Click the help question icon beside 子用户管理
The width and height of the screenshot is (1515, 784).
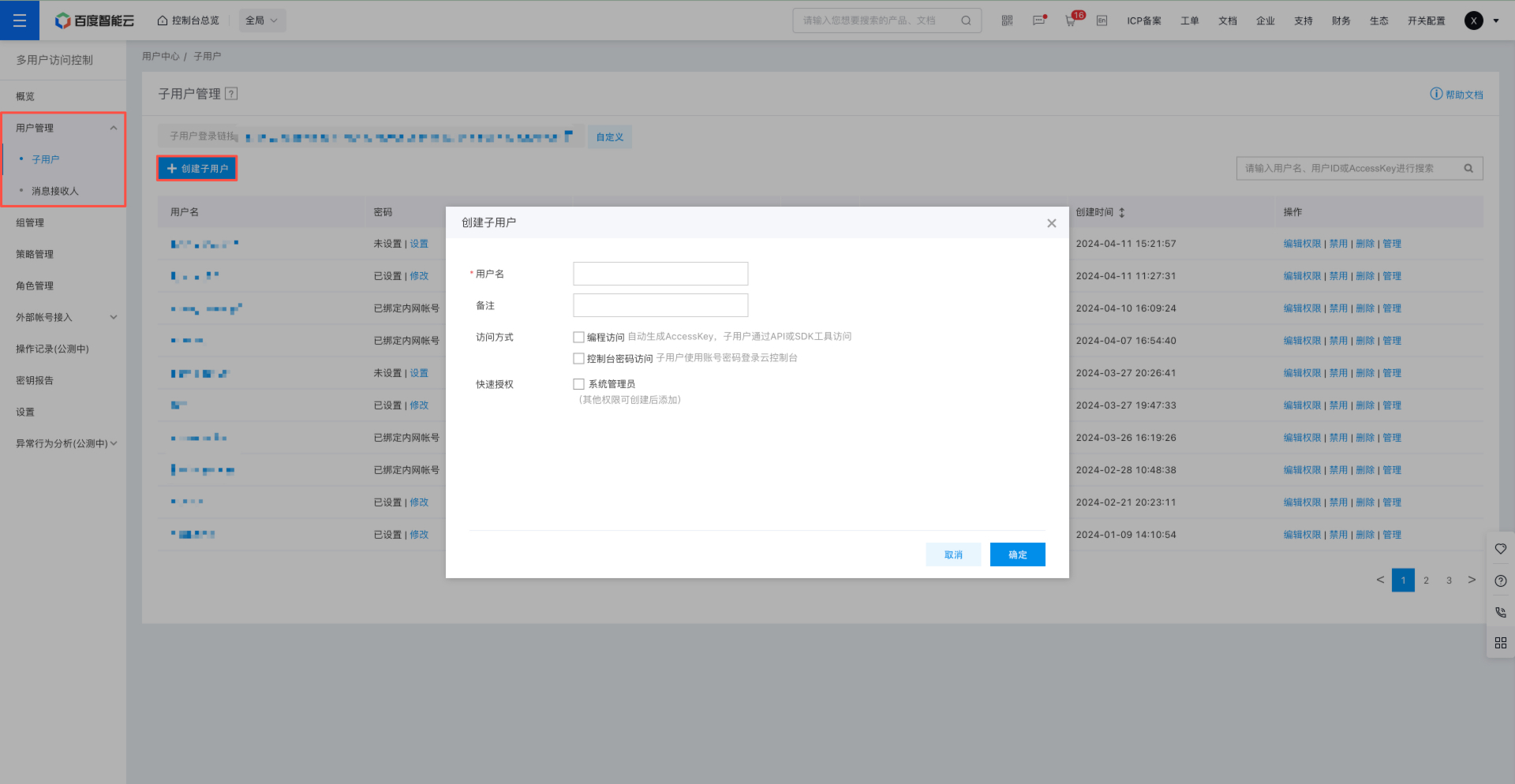click(x=231, y=94)
